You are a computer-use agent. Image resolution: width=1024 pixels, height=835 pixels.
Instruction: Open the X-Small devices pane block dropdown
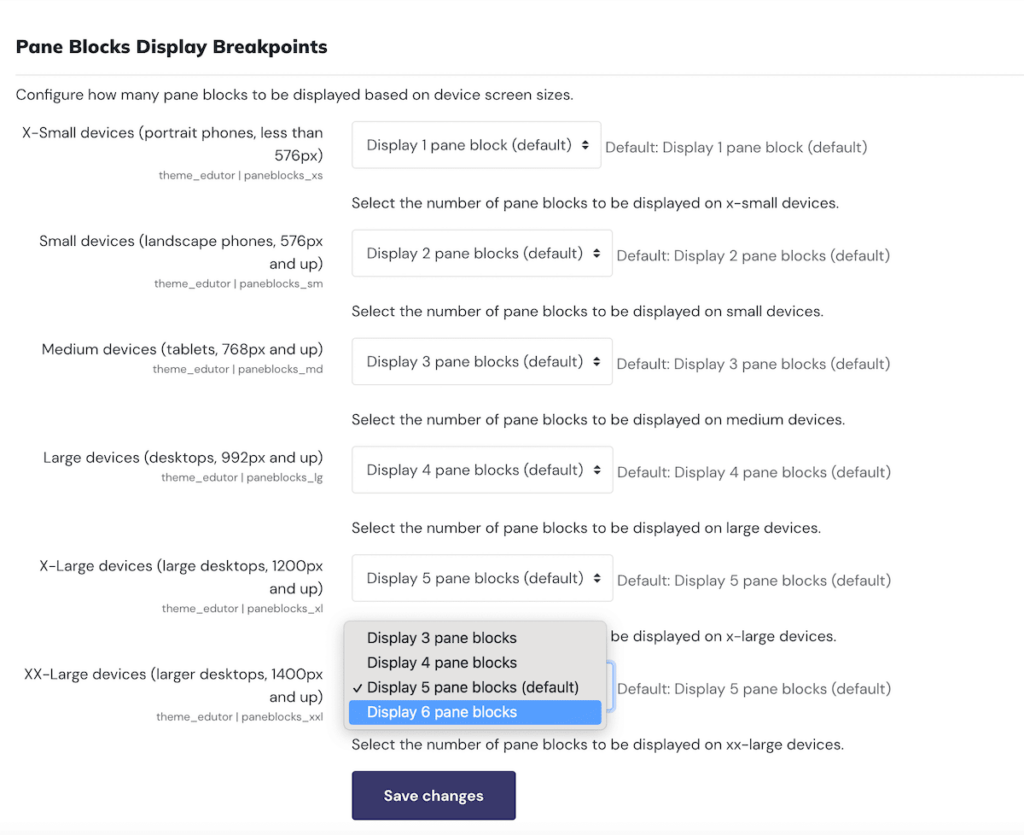point(475,144)
